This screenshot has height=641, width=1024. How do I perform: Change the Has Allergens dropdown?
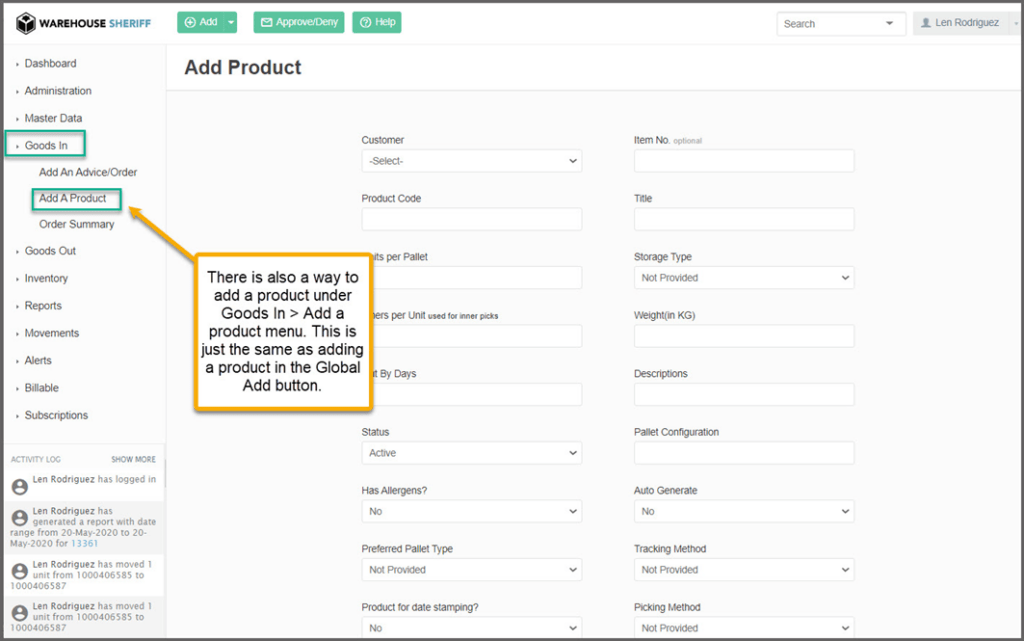[471, 511]
